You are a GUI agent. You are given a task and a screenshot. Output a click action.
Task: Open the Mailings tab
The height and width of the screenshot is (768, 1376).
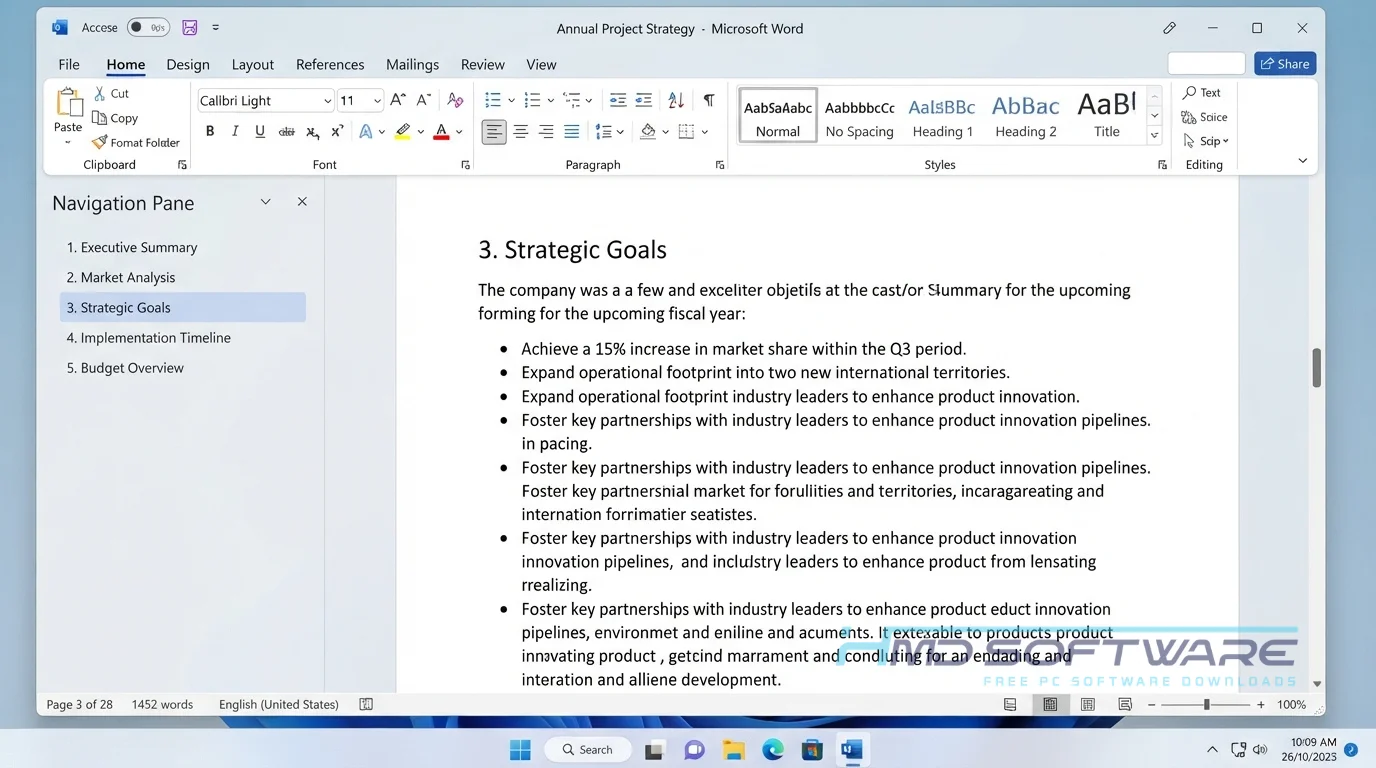(412, 64)
